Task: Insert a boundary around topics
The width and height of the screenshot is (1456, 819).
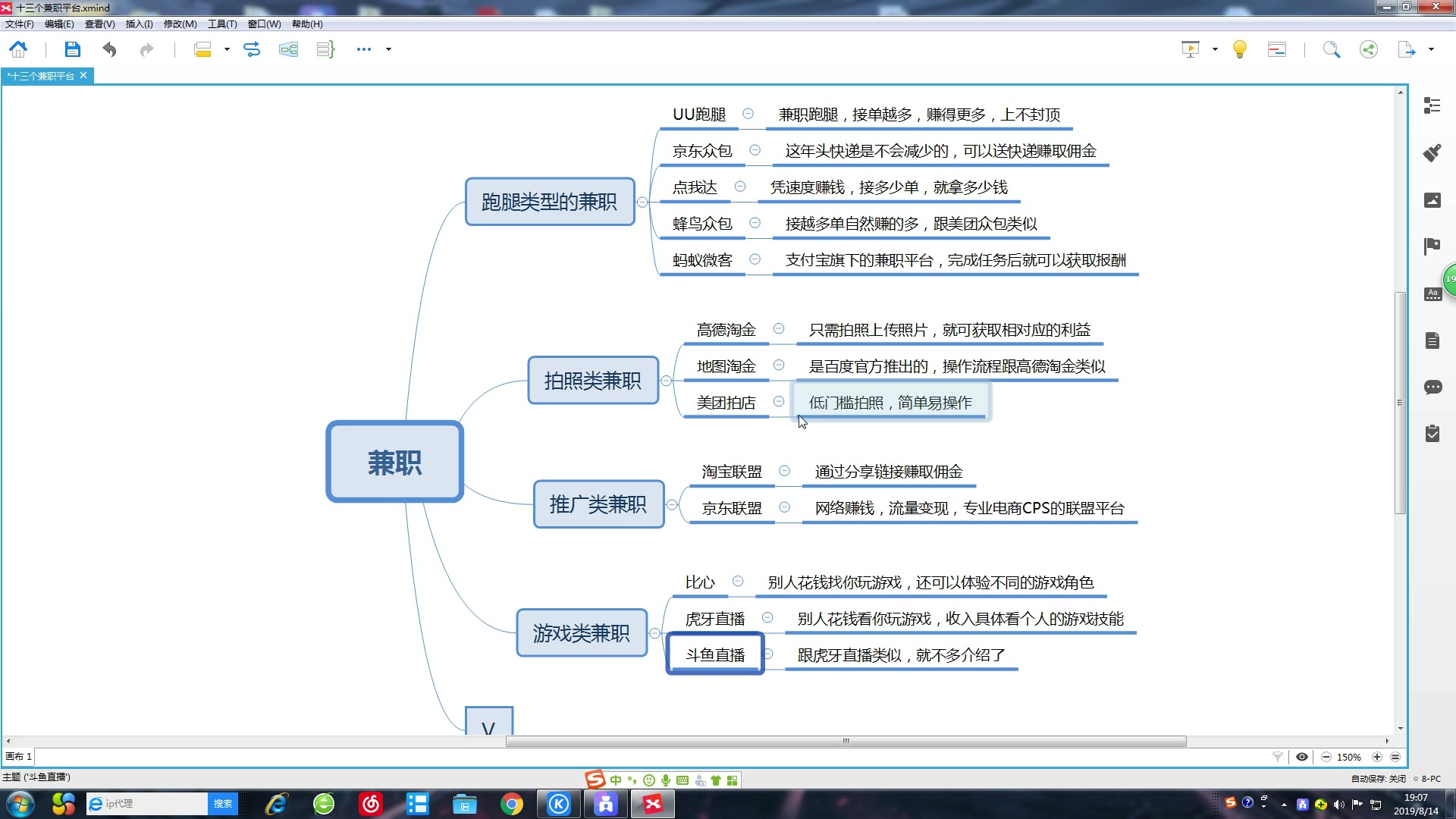Action: click(288, 50)
